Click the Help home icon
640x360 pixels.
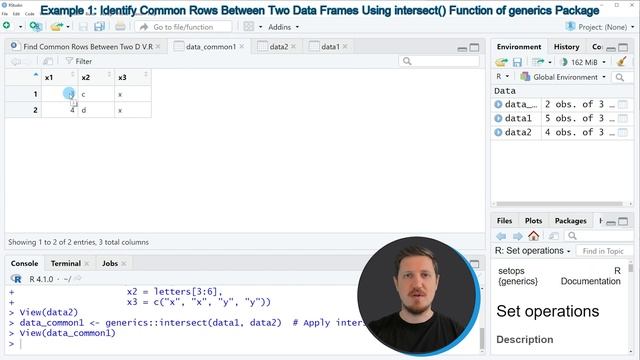point(533,236)
